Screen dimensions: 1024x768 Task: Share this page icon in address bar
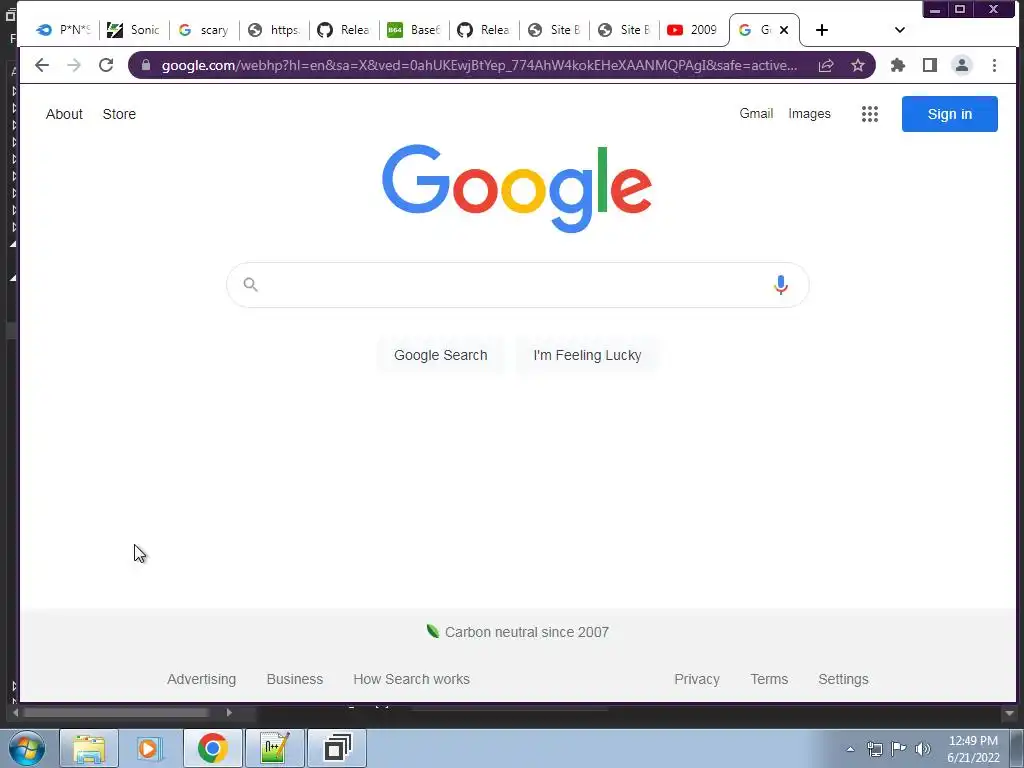826,65
